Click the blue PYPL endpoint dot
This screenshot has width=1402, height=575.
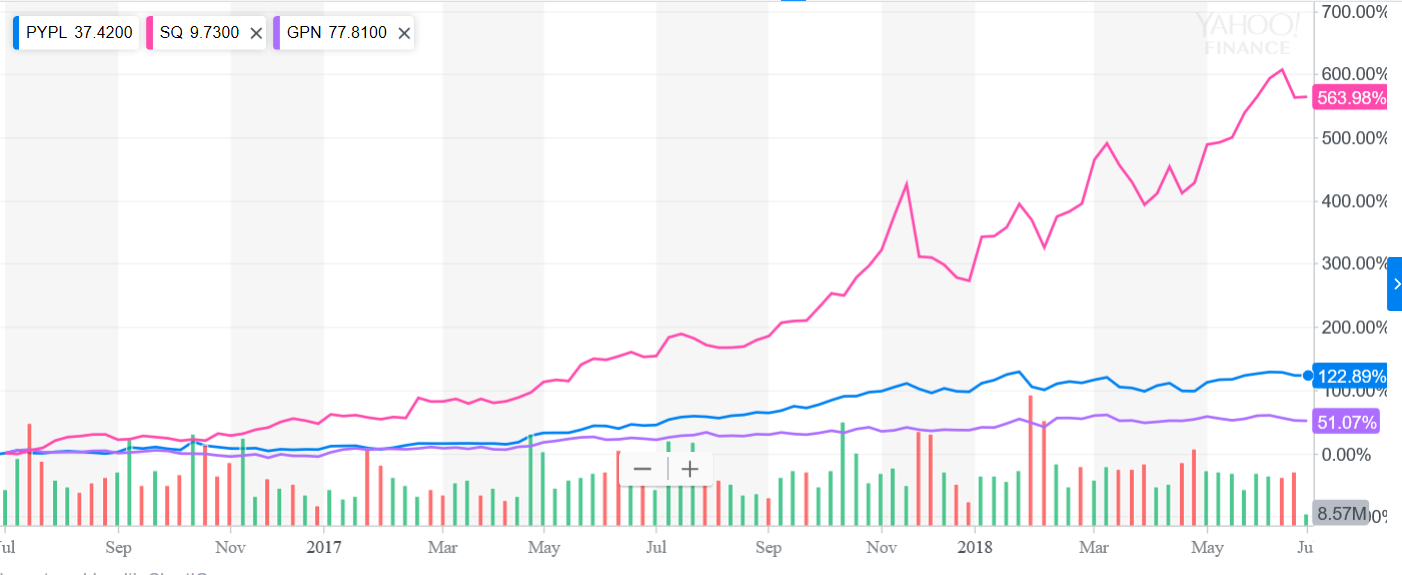click(1307, 376)
